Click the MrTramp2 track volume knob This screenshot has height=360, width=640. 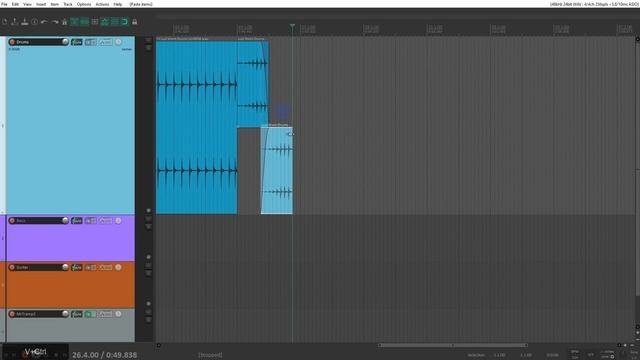click(x=65, y=313)
